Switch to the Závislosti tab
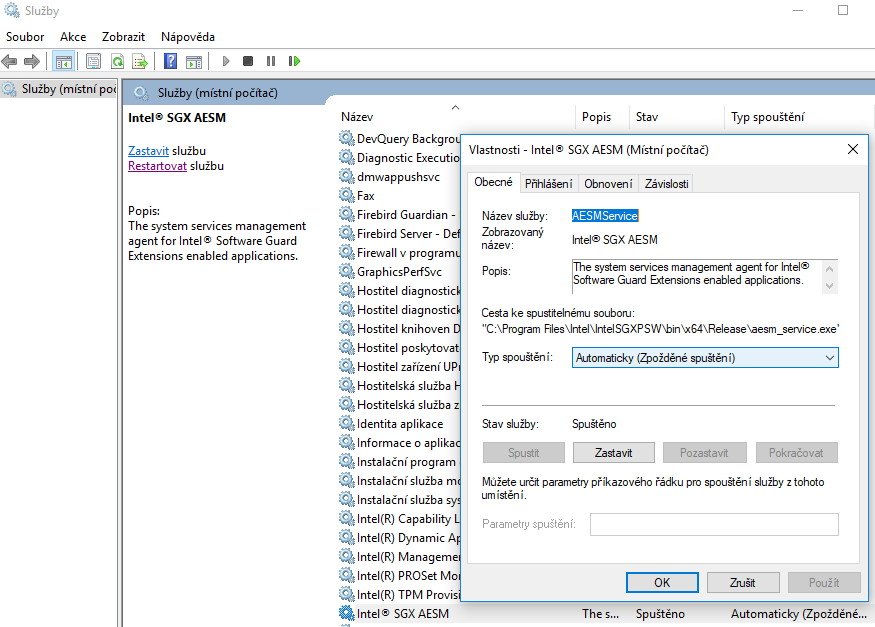The width and height of the screenshot is (875, 627). click(x=666, y=184)
